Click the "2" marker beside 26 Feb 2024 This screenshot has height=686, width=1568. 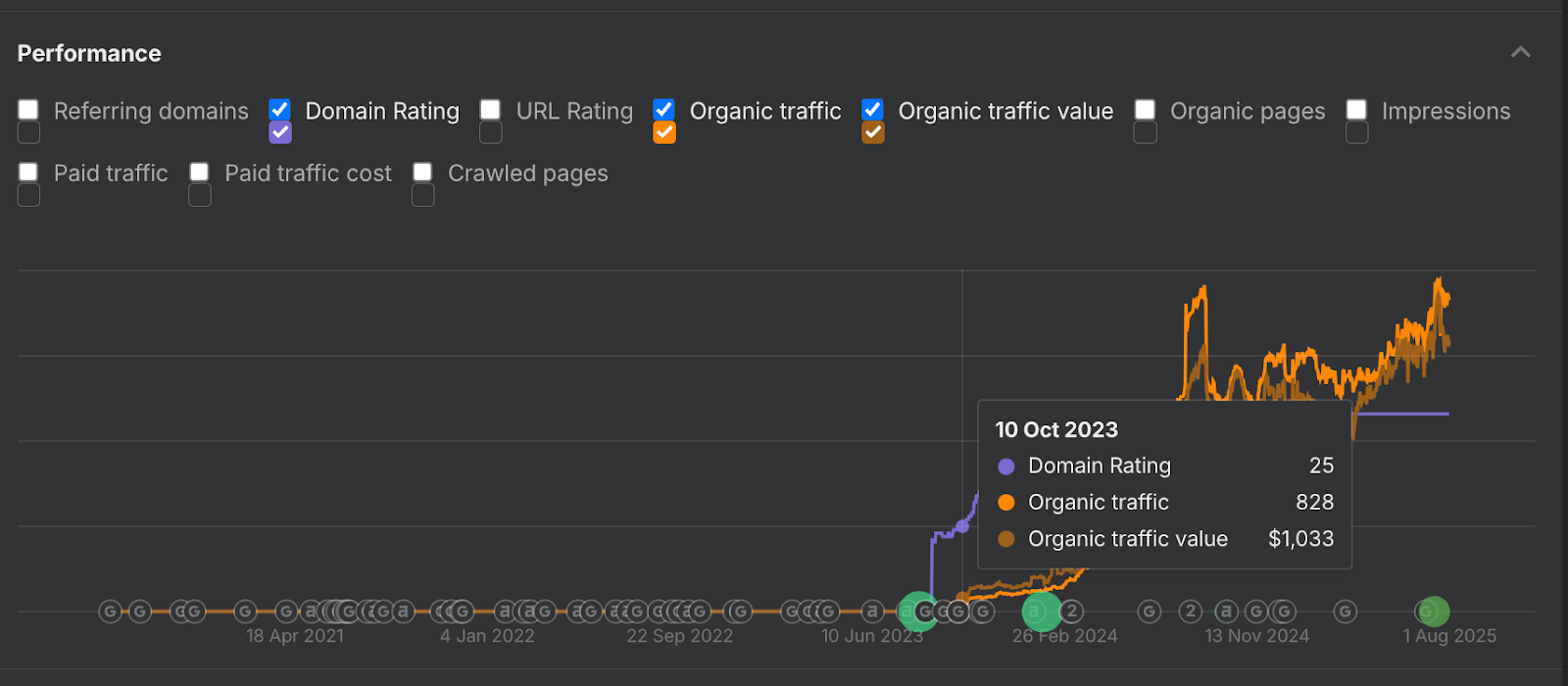1071,612
